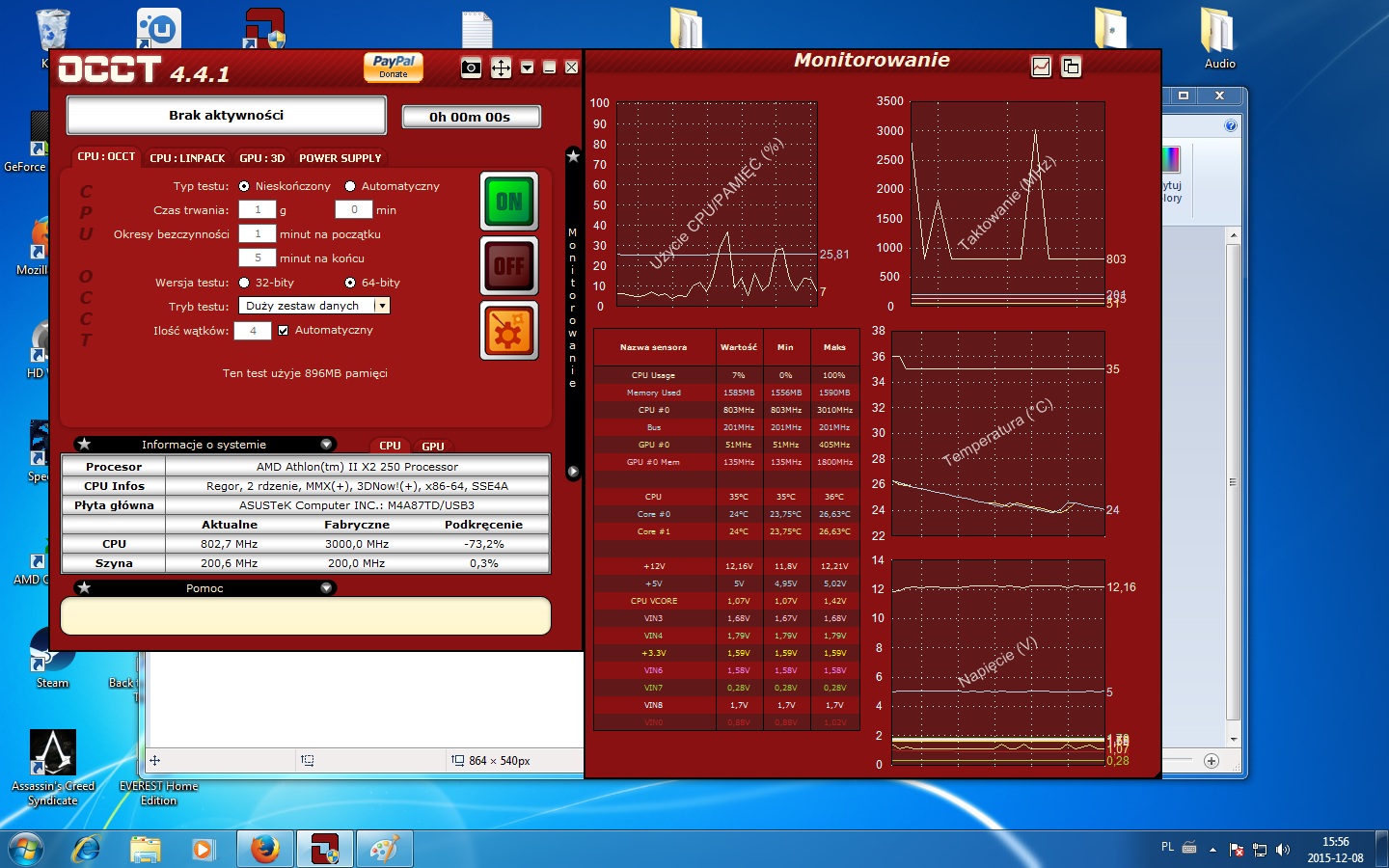Screen dimensions: 1389x868
Task: Click the '3000,0 MHz' factory CPU value
Action: pyautogui.click(x=357, y=544)
